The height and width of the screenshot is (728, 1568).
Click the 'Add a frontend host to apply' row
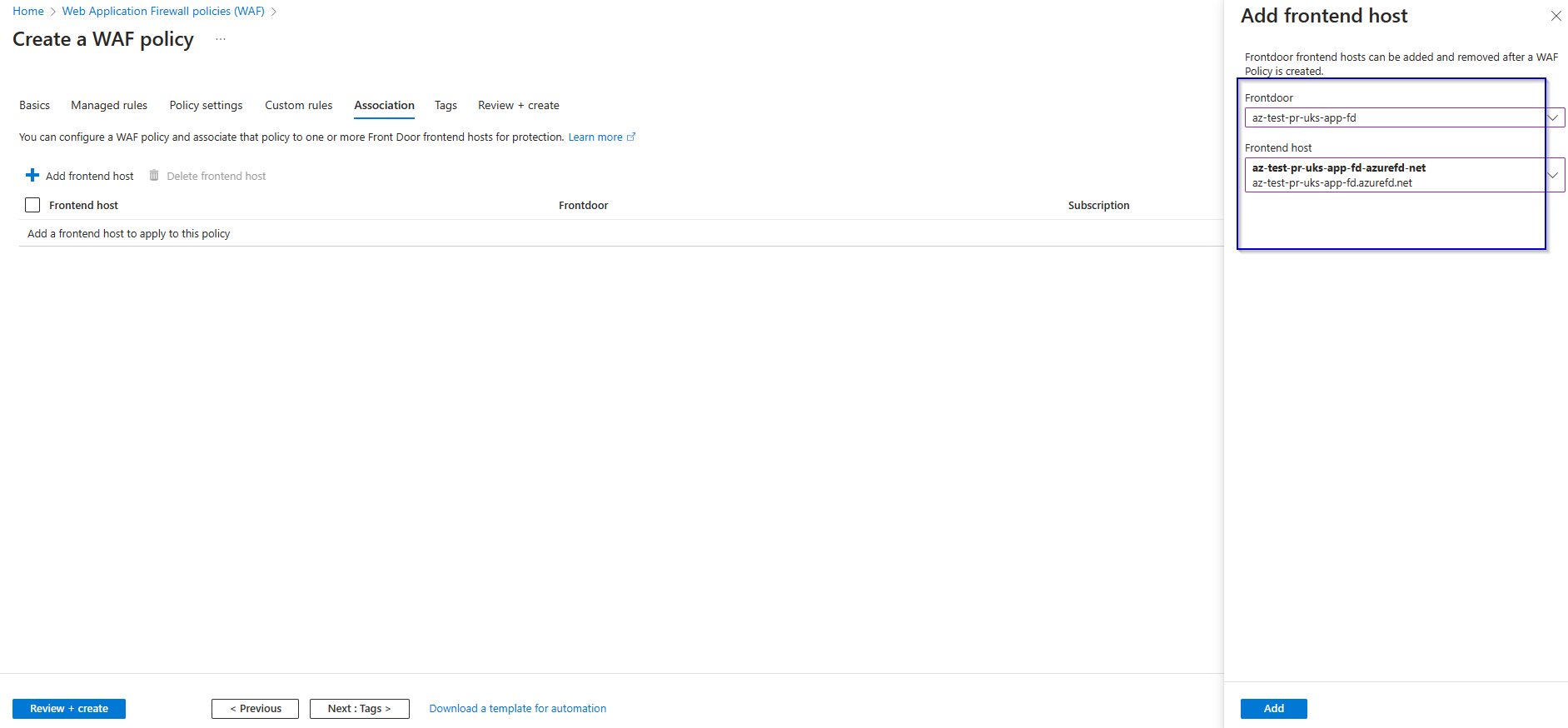620,233
